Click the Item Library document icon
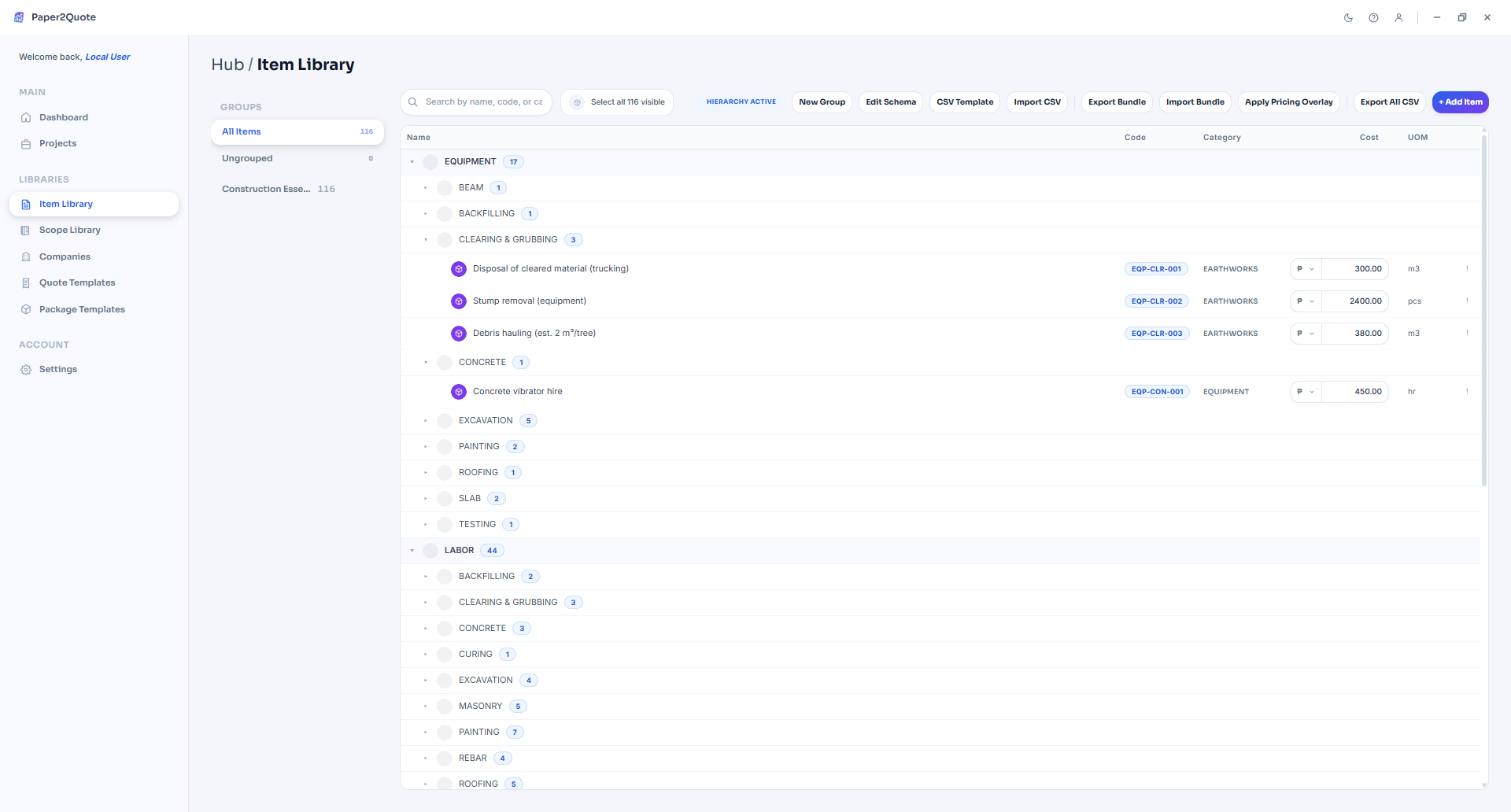This screenshot has width=1511, height=812. click(26, 205)
